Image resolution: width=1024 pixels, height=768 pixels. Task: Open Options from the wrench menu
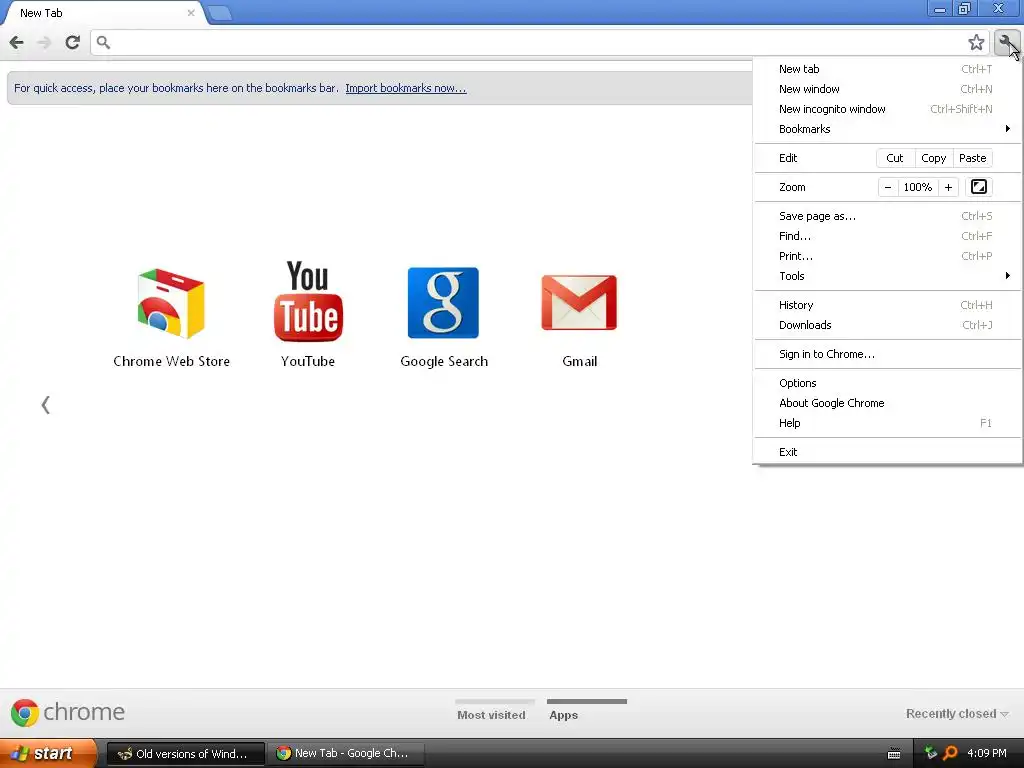(x=888, y=383)
